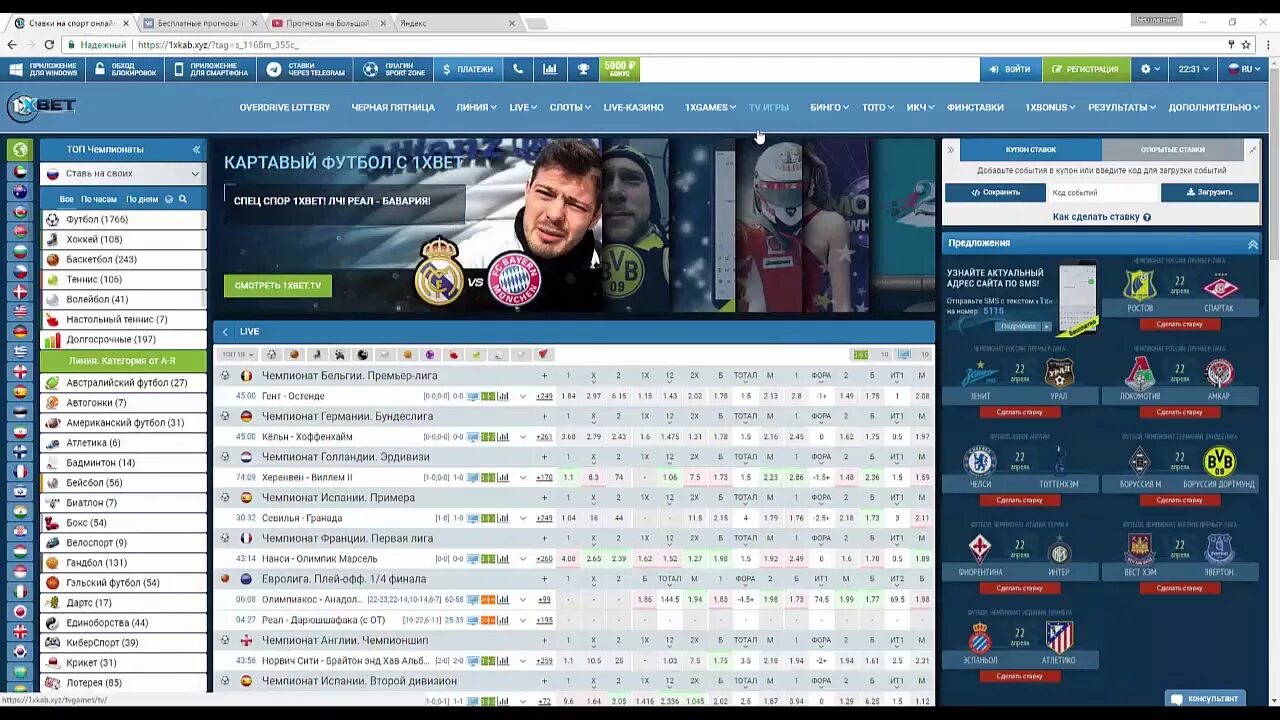This screenshot has width=1280, height=720.
Task: Open the Как сделать ставку help link
Action: 1101,217
